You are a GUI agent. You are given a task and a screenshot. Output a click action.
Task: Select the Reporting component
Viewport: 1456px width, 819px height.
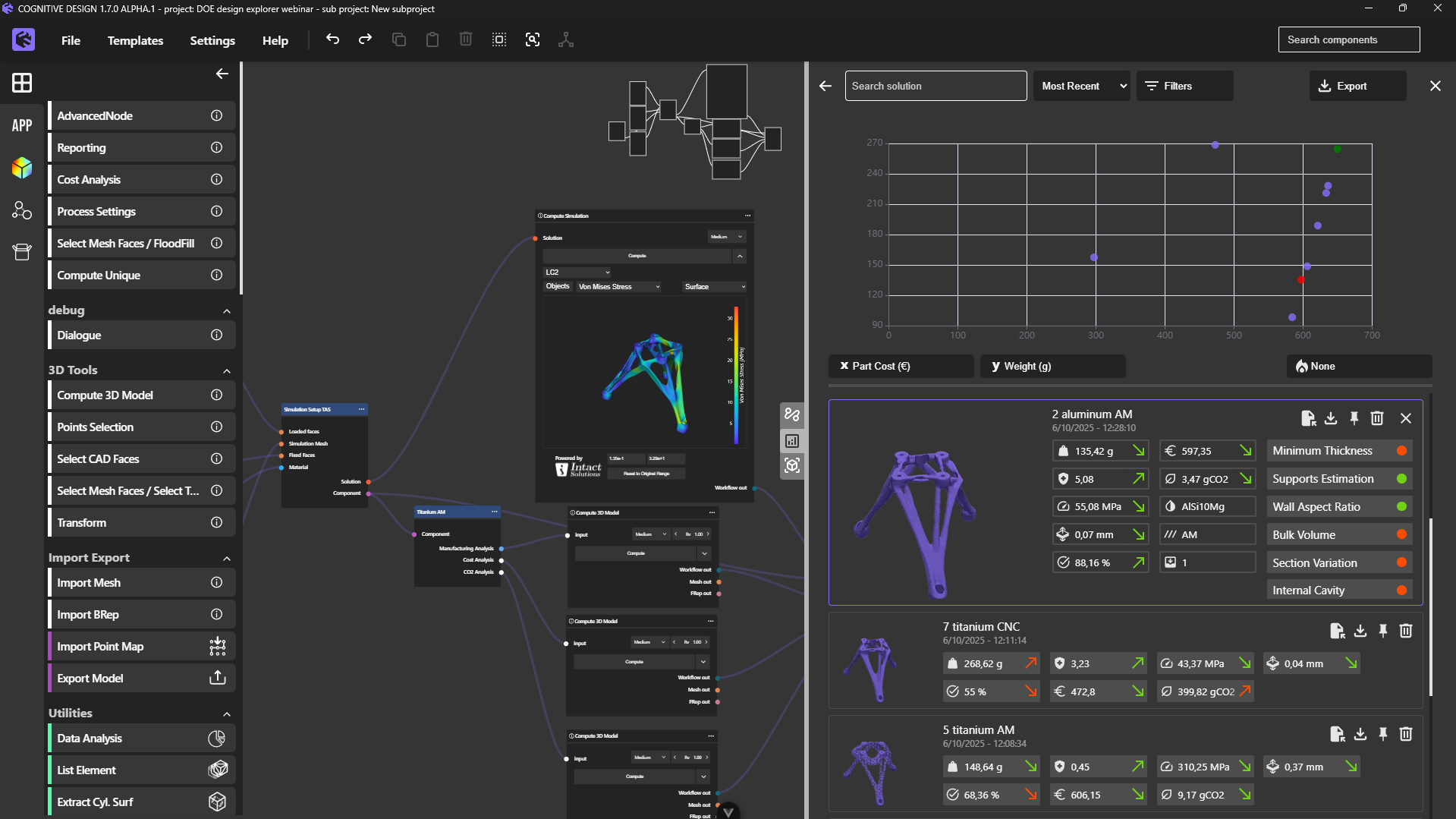tap(142, 147)
